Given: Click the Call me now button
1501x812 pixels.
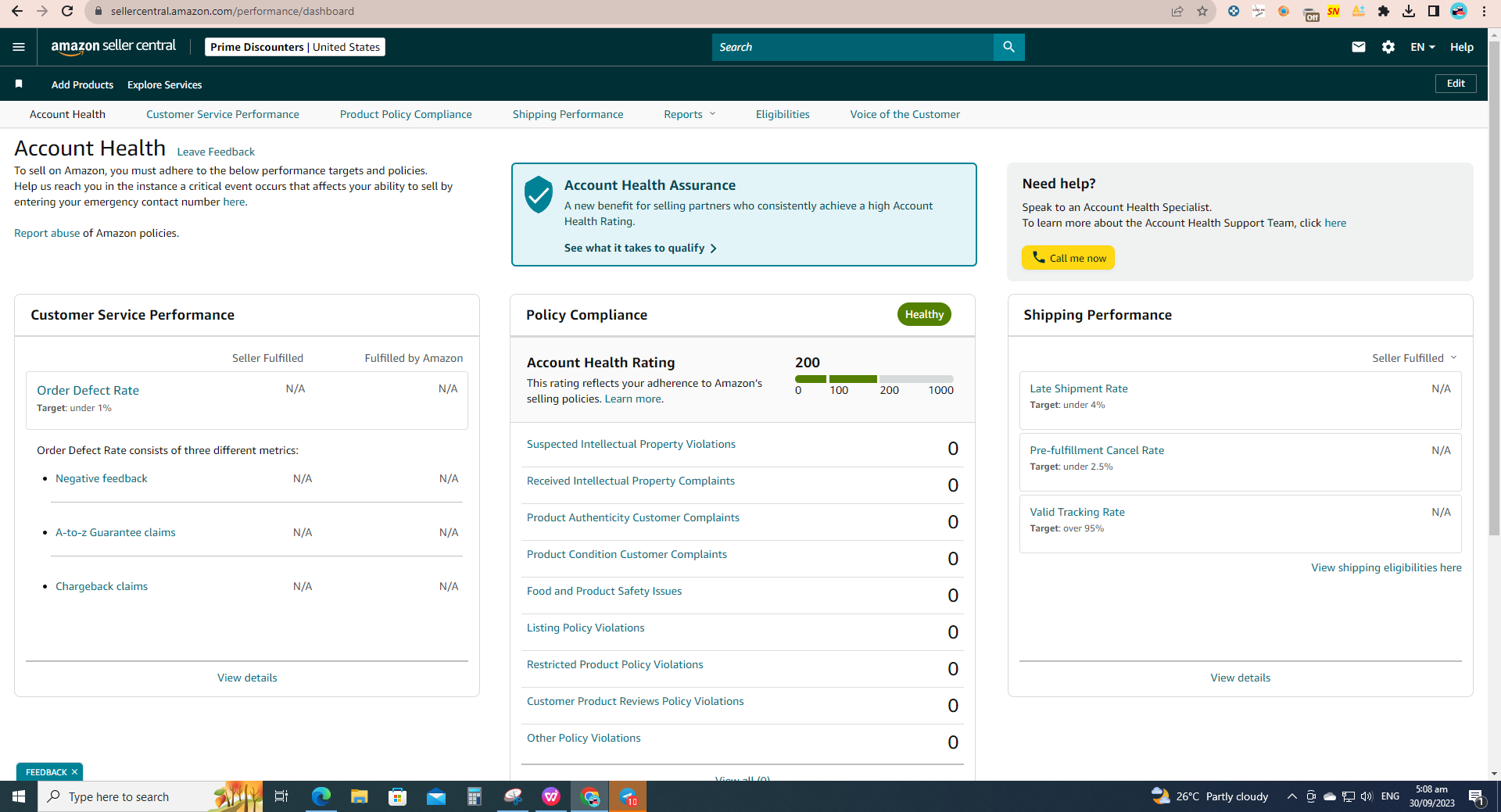Looking at the screenshot, I should [x=1068, y=258].
